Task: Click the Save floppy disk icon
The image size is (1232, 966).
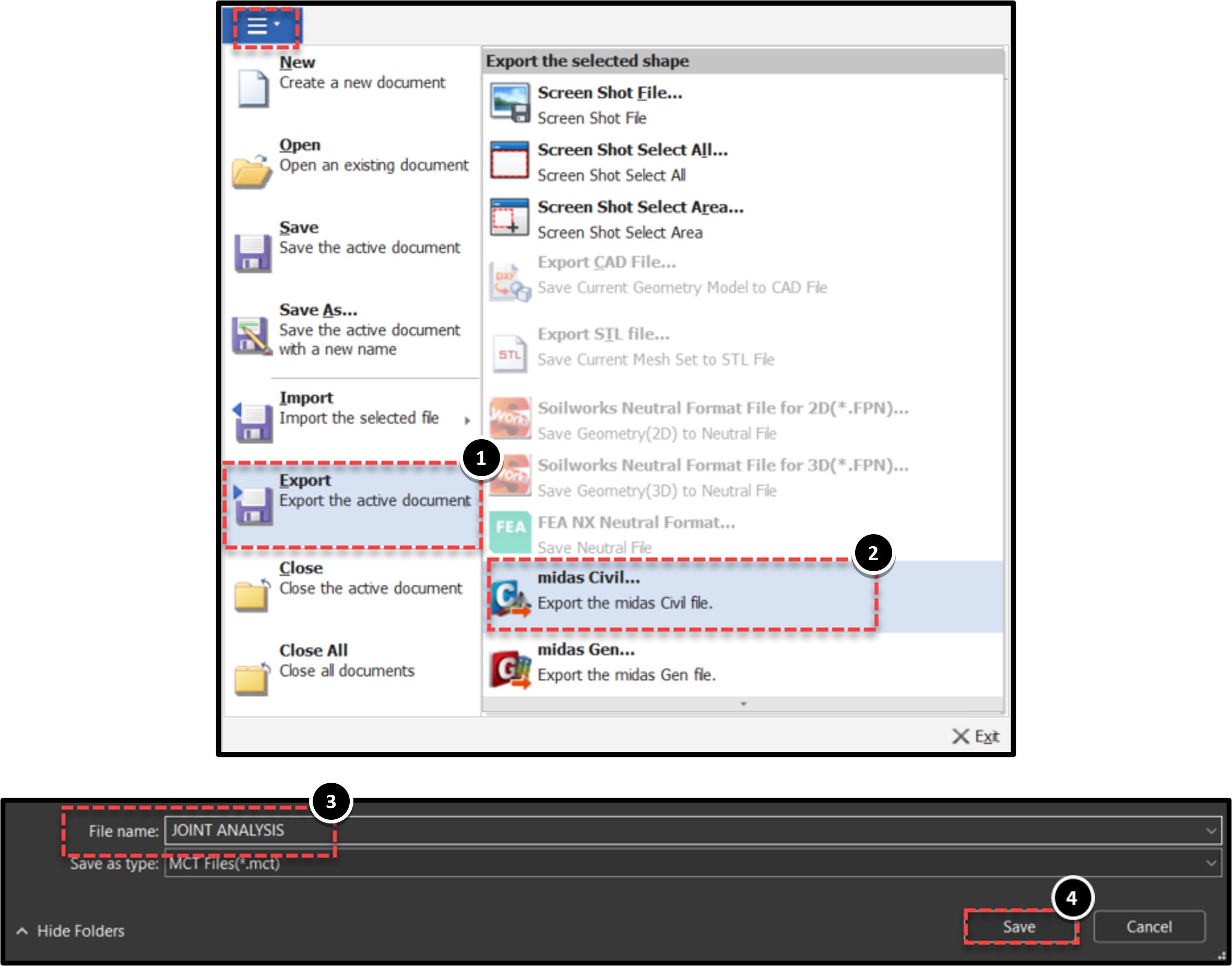Action: (253, 253)
